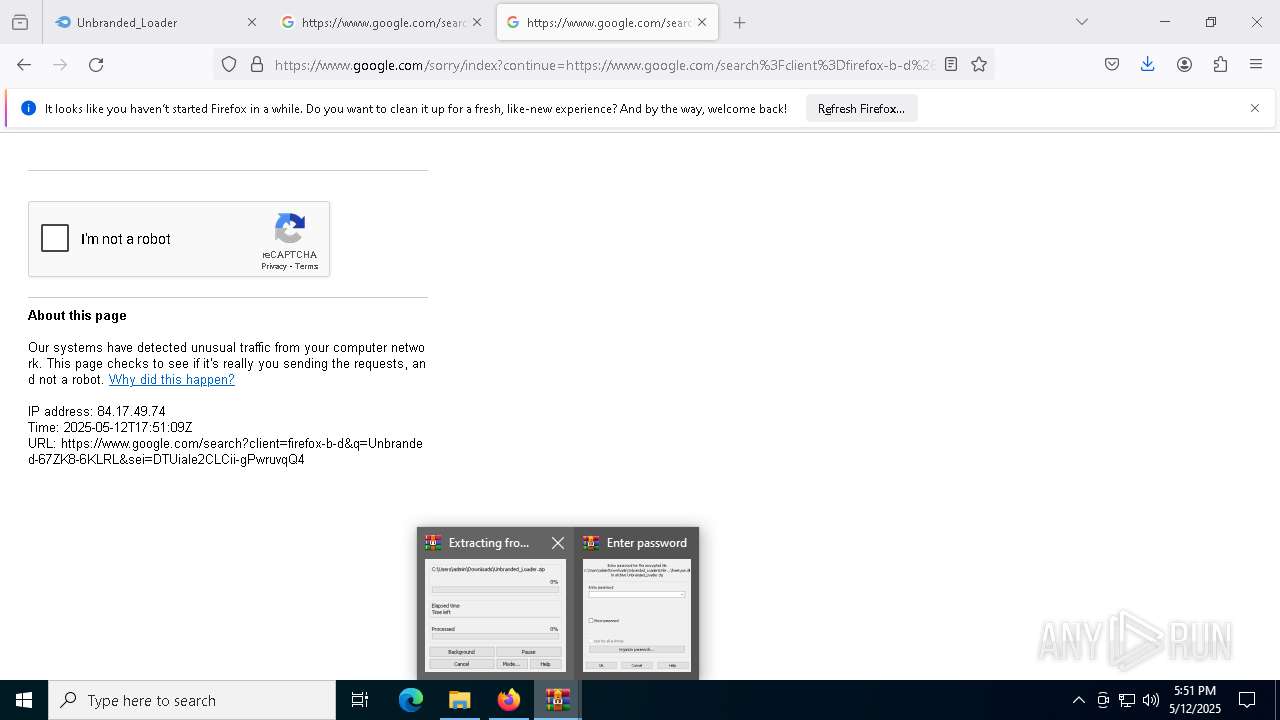Close the second Google search tab
Image resolution: width=1280 pixels, height=720 pixels.
(x=476, y=22)
